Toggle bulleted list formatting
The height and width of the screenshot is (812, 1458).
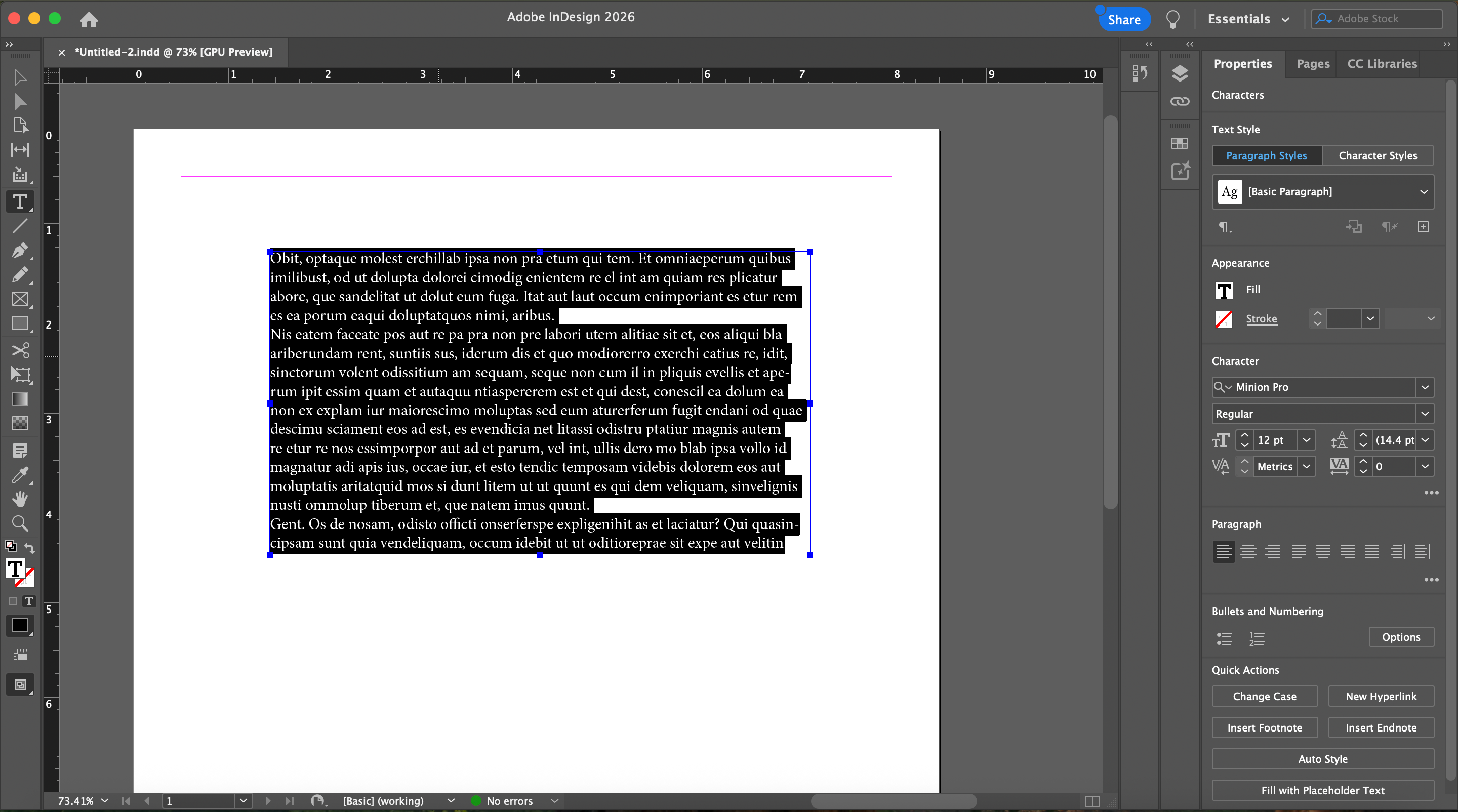point(1224,638)
